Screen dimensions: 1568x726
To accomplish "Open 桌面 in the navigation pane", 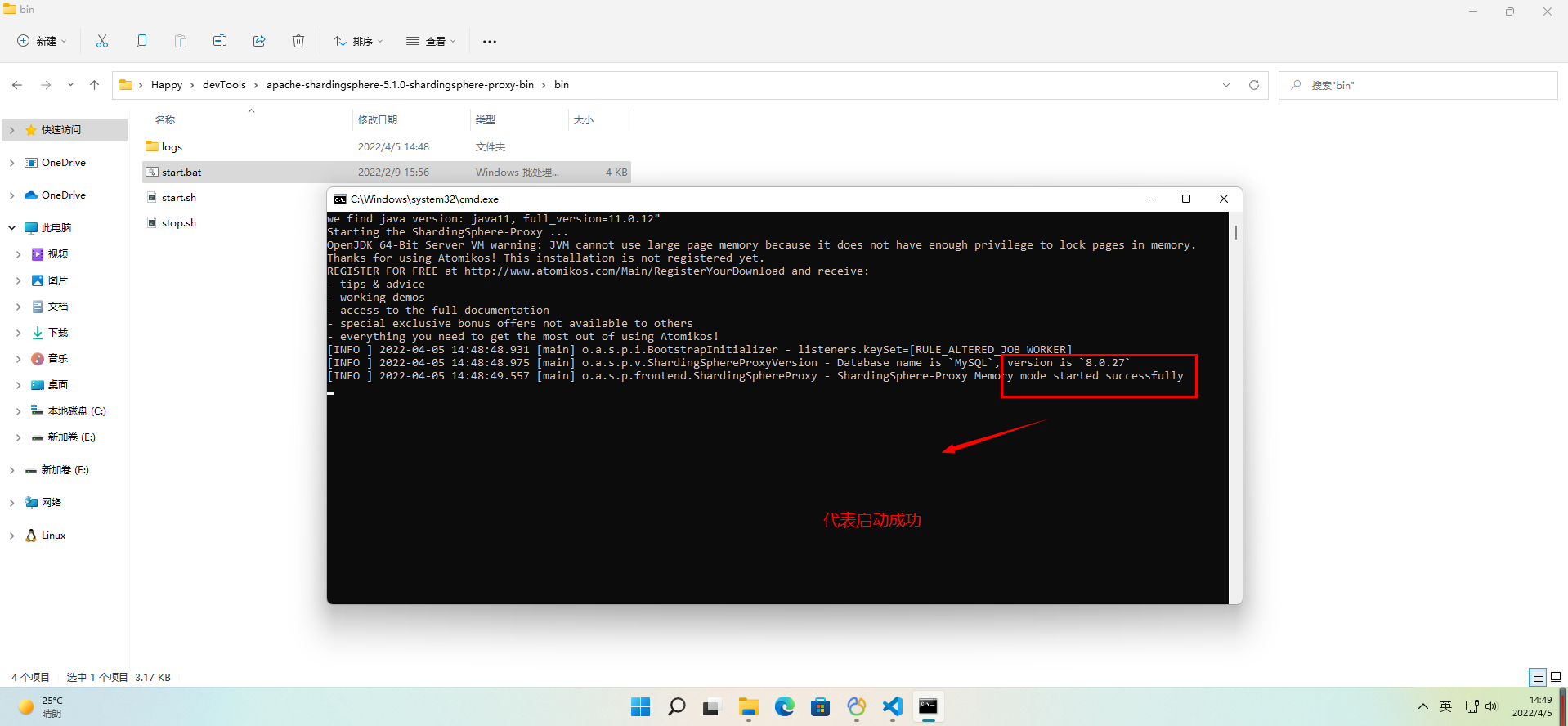I will click(x=57, y=385).
